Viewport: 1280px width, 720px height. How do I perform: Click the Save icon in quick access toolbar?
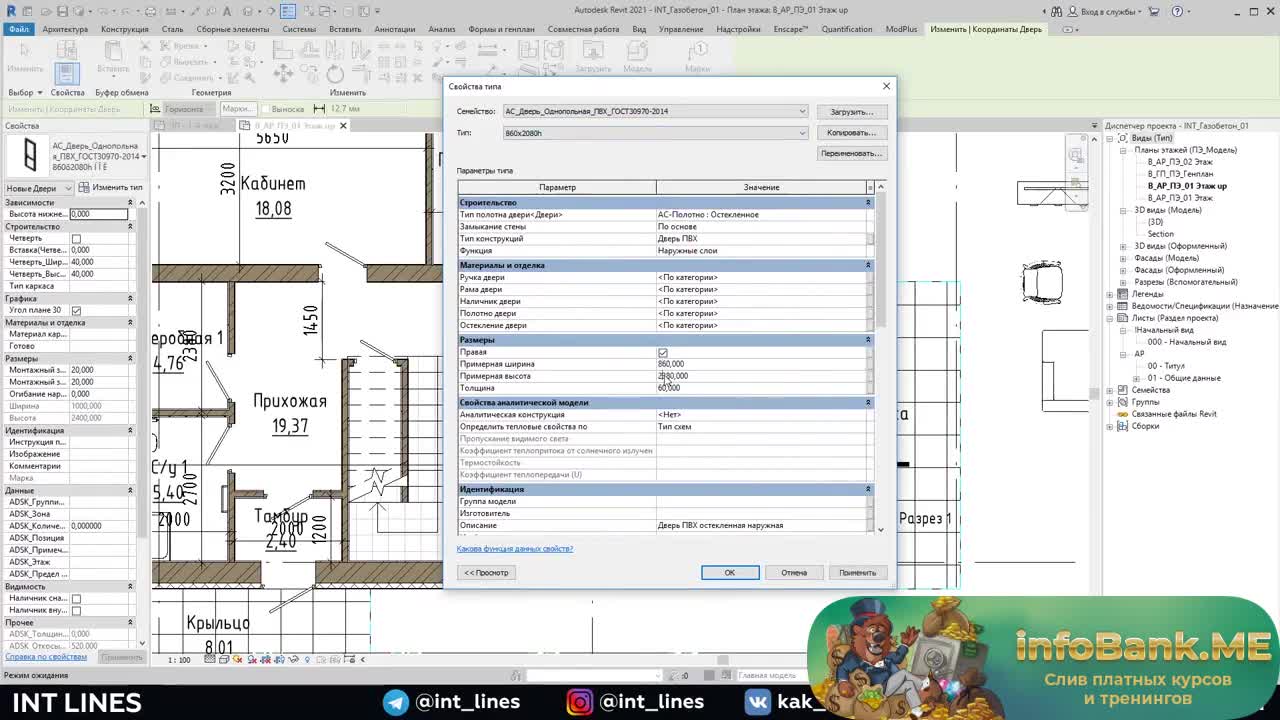tap(62, 11)
